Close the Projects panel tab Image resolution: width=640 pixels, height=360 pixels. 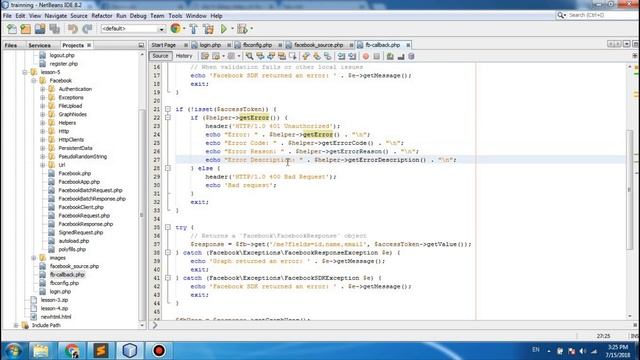coord(89,45)
